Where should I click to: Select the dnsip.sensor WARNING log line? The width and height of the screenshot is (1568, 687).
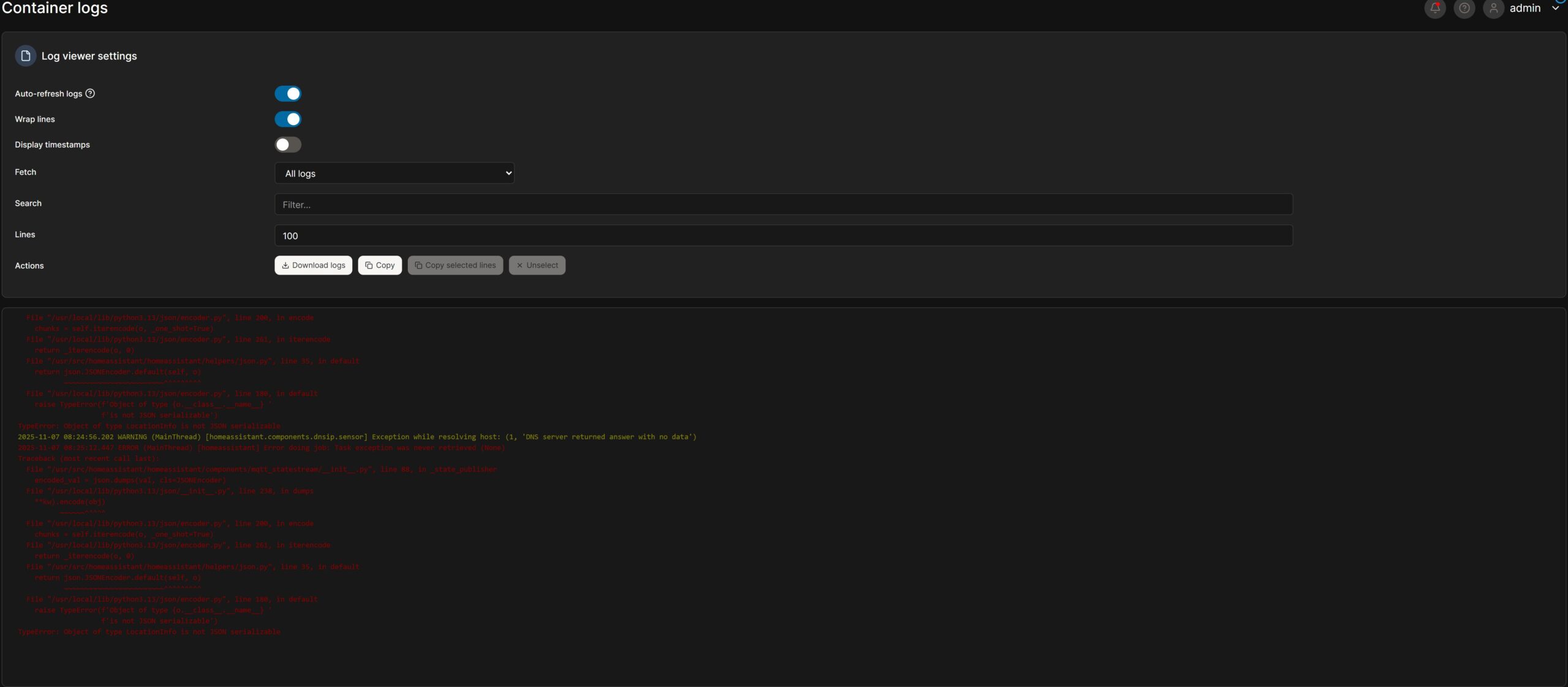click(x=356, y=437)
